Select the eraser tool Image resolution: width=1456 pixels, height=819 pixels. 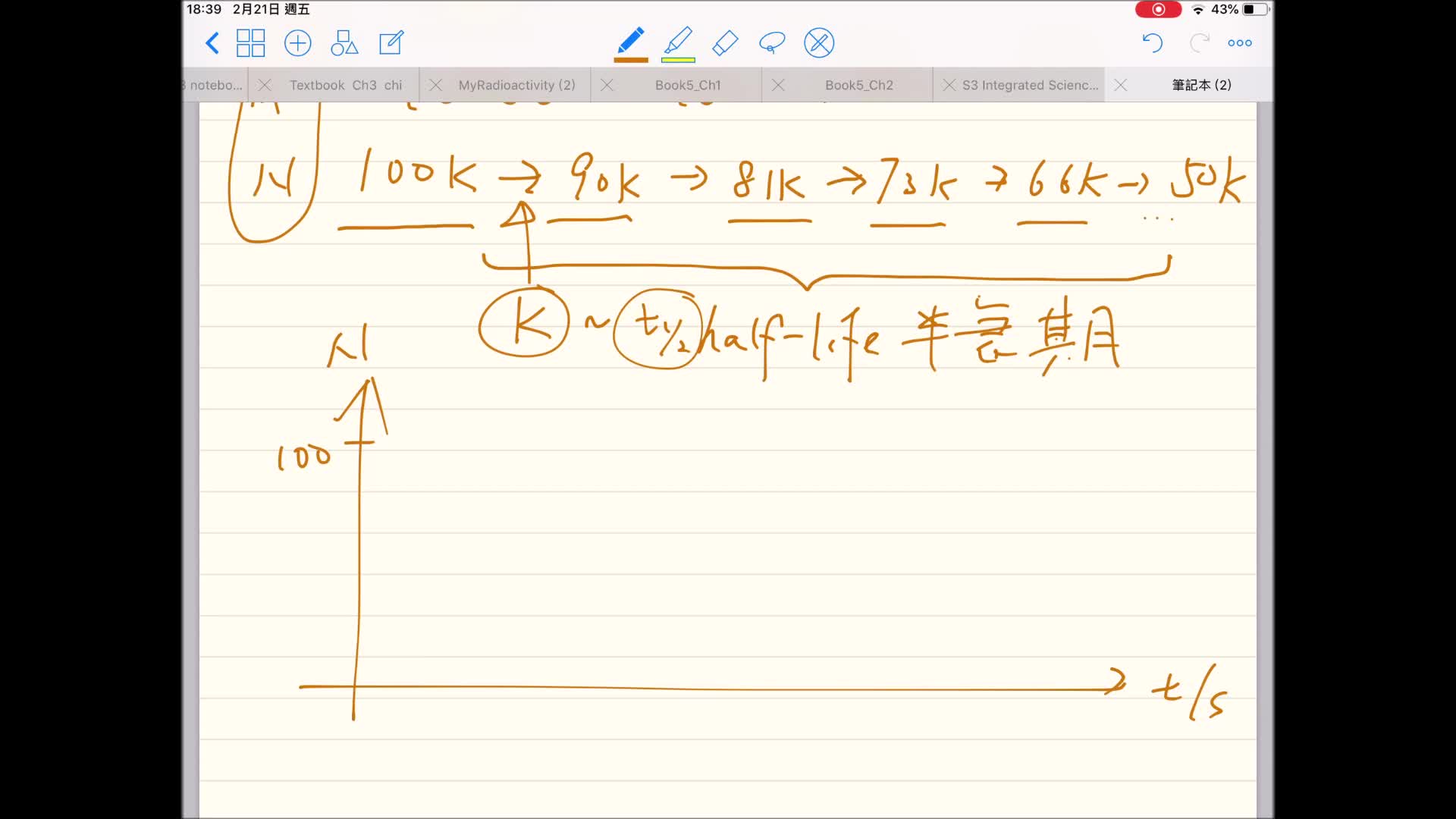pyautogui.click(x=726, y=43)
